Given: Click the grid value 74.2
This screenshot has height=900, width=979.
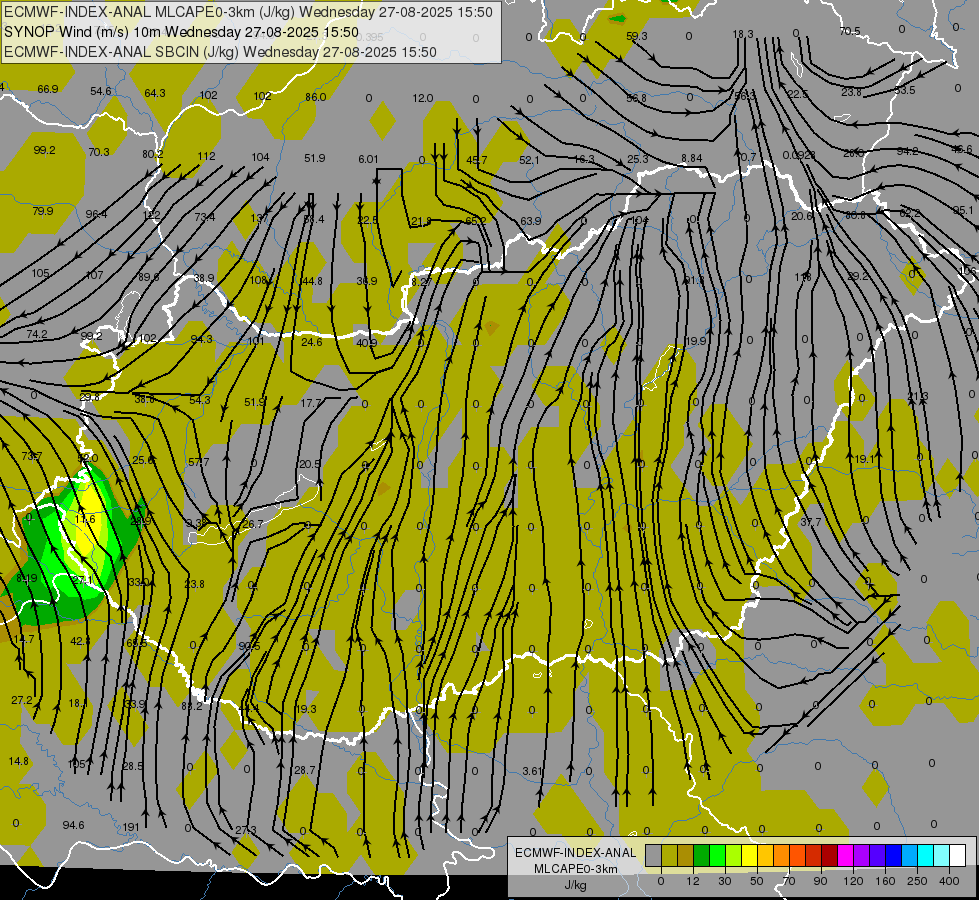Looking at the screenshot, I should tap(37, 334).
